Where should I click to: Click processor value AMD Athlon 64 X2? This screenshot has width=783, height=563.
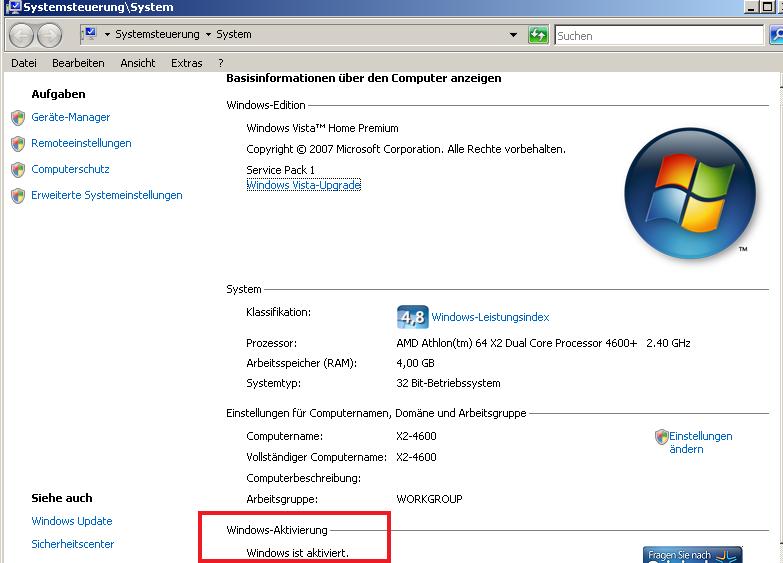[543, 343]
